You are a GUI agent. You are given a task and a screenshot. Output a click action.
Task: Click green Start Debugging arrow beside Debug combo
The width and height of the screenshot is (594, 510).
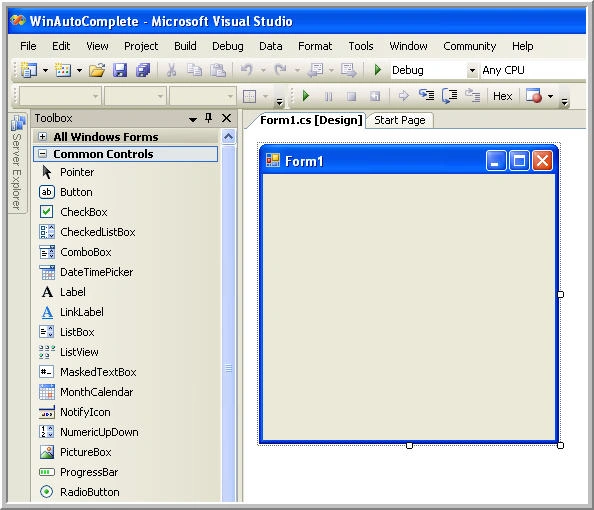coord(377,70)
